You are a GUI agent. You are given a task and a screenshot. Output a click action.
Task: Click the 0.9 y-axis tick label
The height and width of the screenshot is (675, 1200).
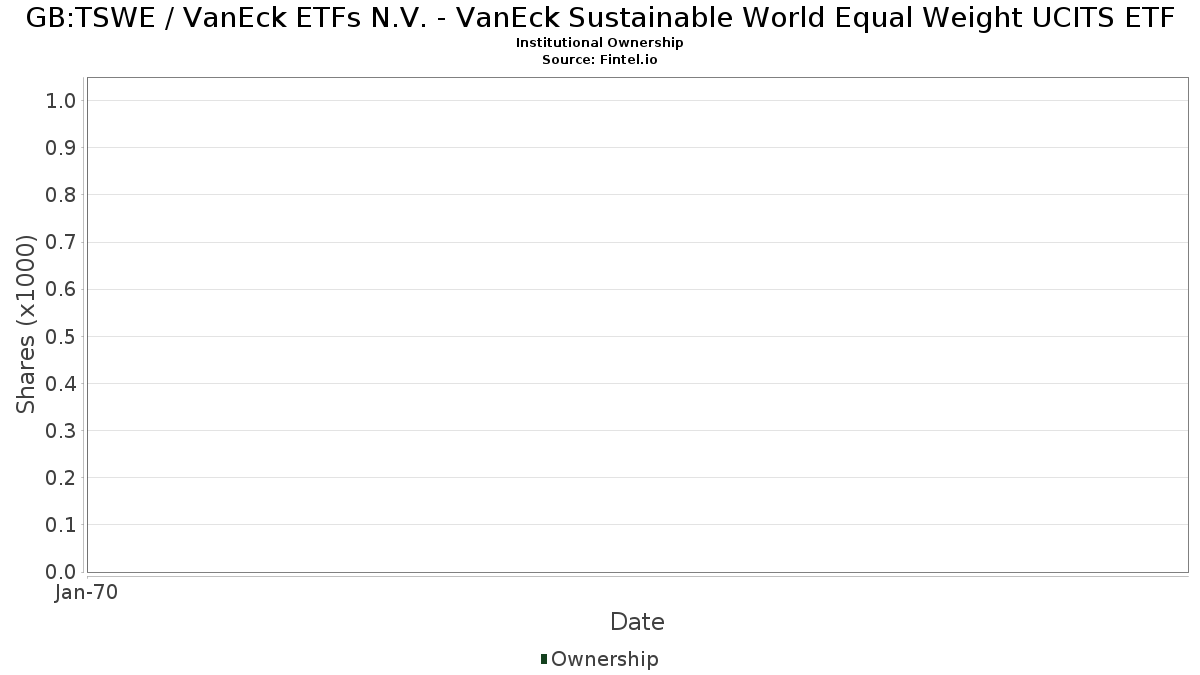click(x=61, y=147)
